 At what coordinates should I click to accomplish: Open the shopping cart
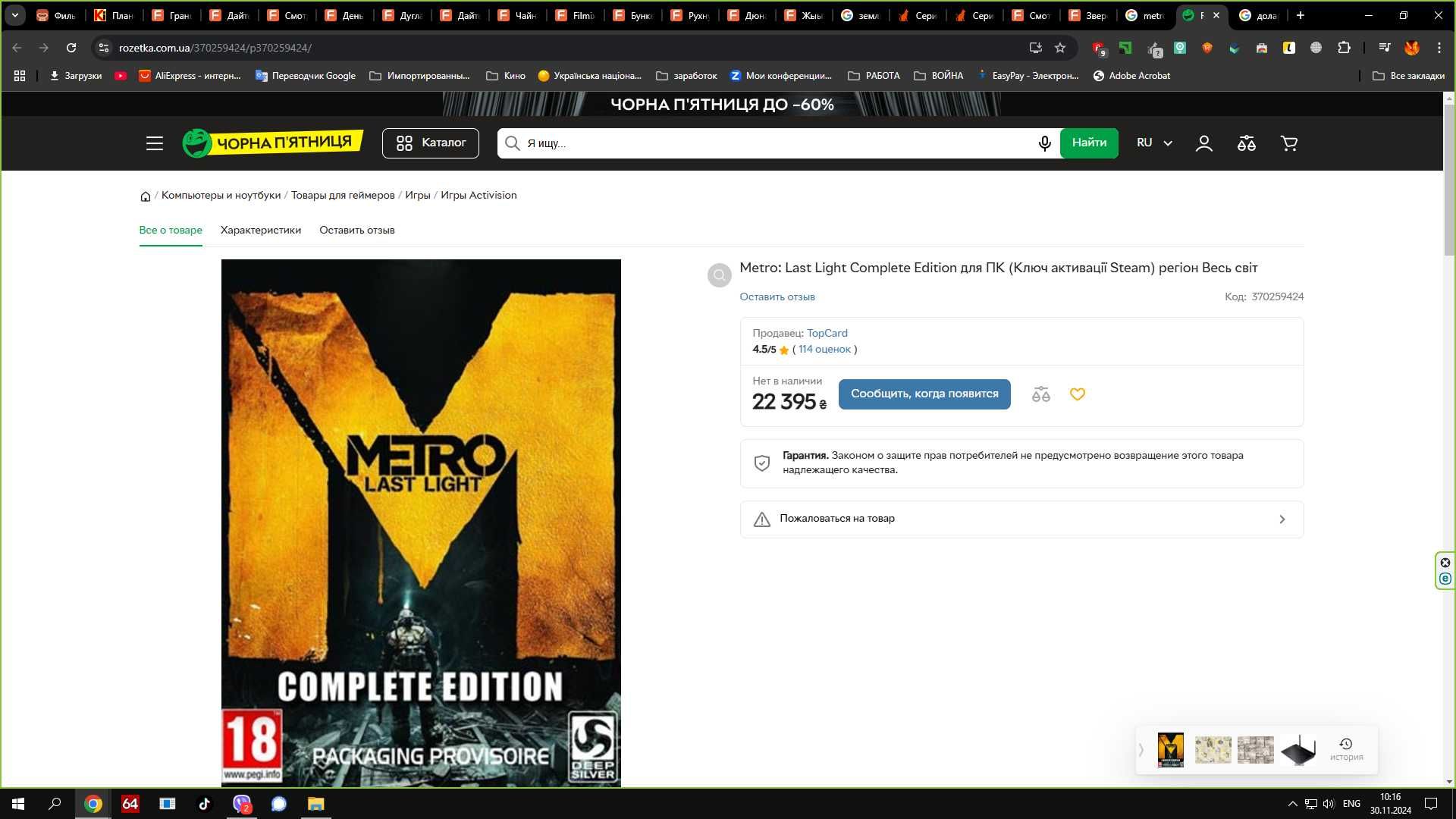1289,143
